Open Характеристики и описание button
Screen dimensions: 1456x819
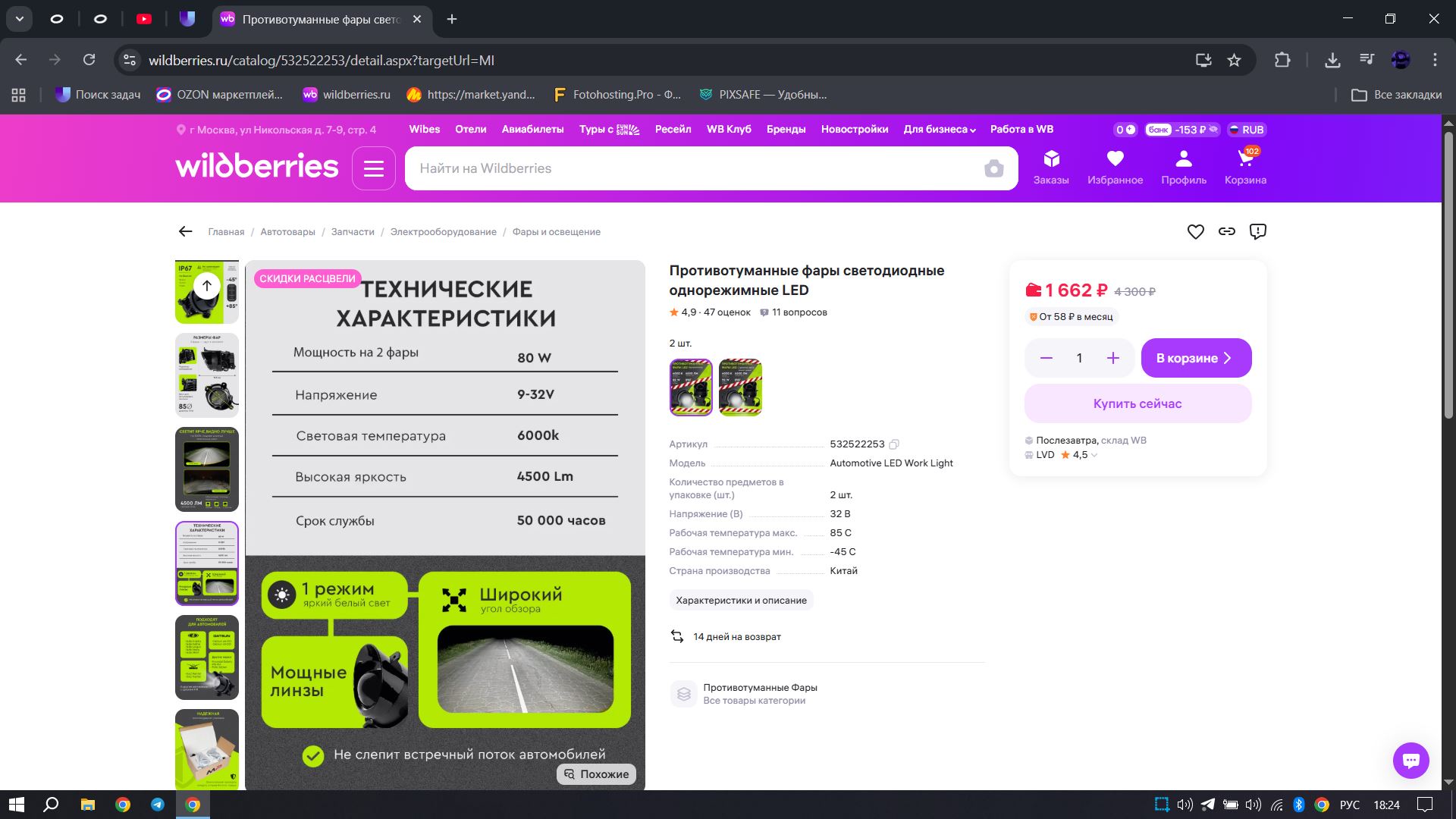pos(741,601)
